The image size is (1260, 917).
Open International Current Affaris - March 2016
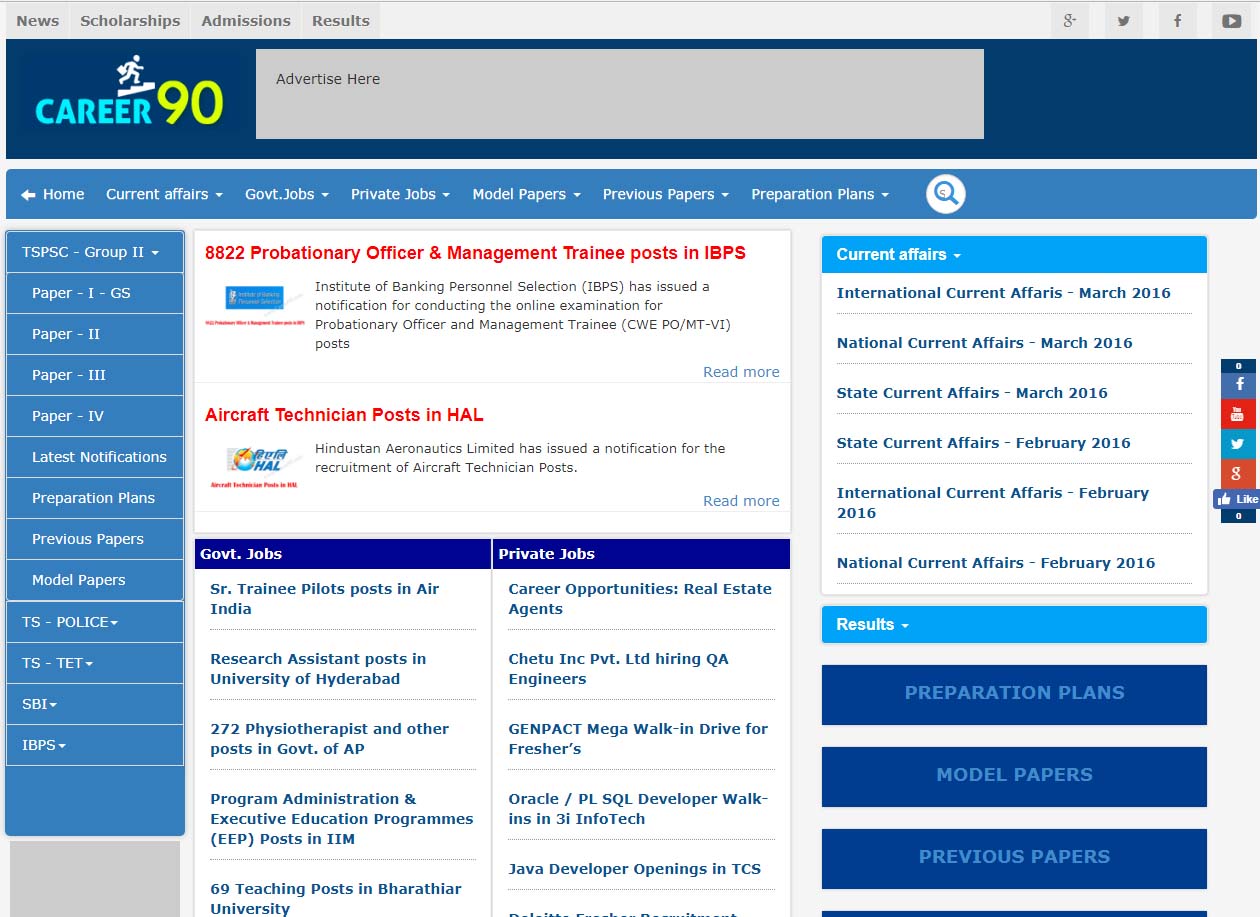tap(1004, 293)
